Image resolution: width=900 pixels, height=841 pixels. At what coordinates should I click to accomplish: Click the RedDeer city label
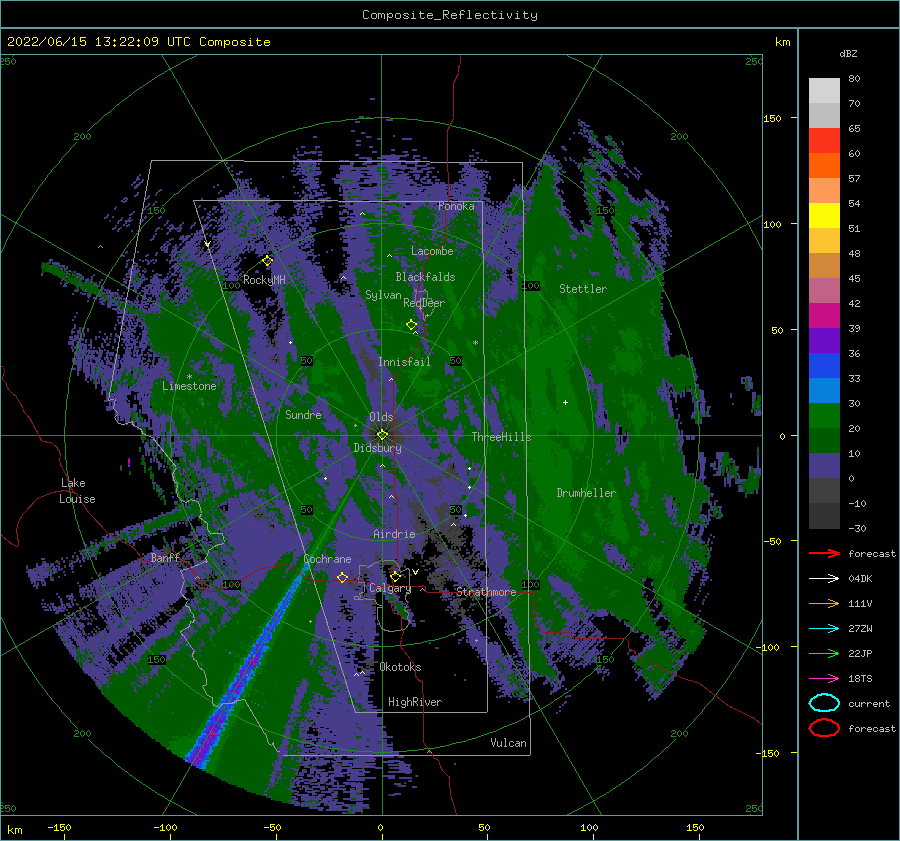(424, 303)
